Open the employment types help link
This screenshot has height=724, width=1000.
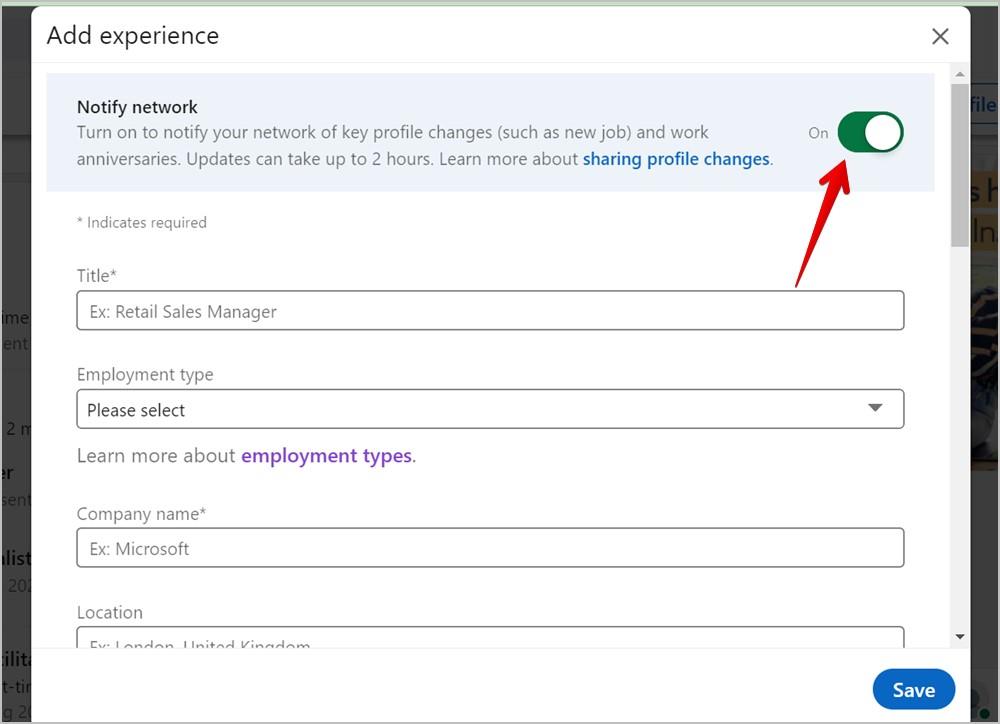pyautogui.click(x=327, y=455)
